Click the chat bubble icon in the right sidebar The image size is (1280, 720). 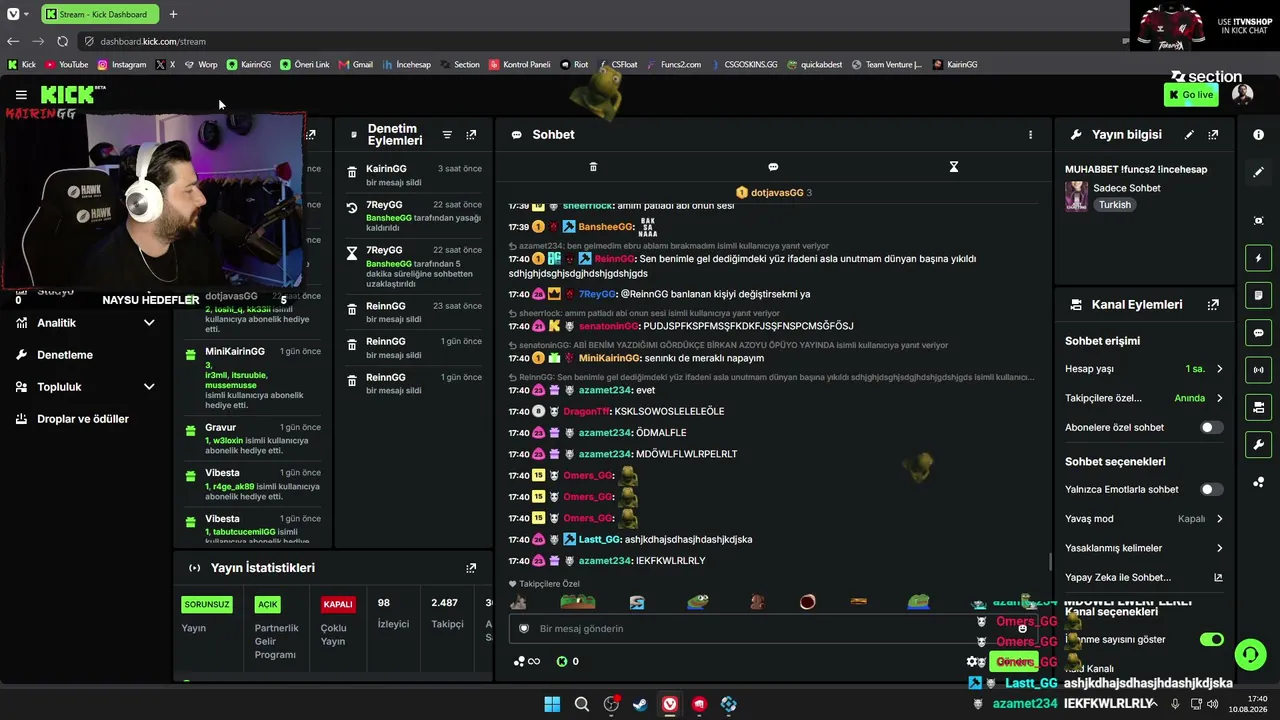point(1258,333)
